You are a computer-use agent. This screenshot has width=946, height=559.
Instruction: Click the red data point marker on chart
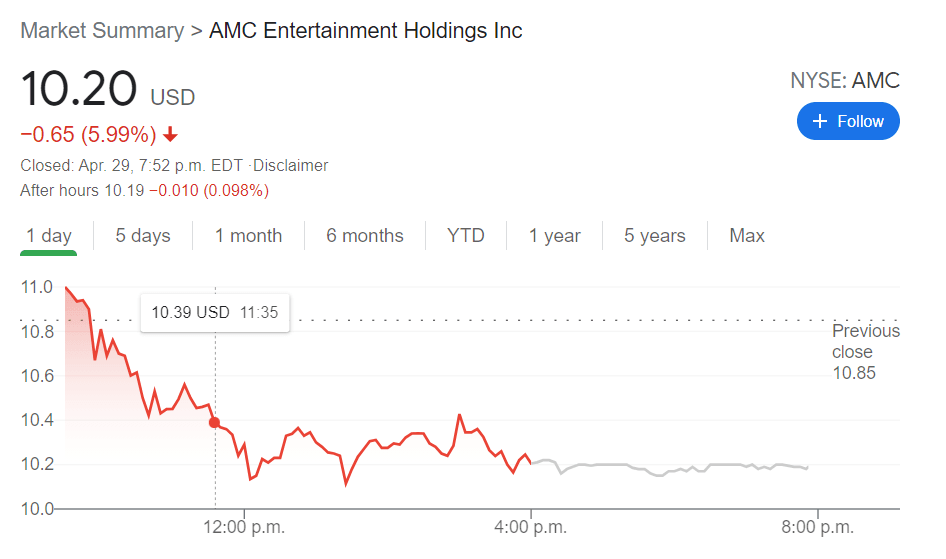click(215, 422)
